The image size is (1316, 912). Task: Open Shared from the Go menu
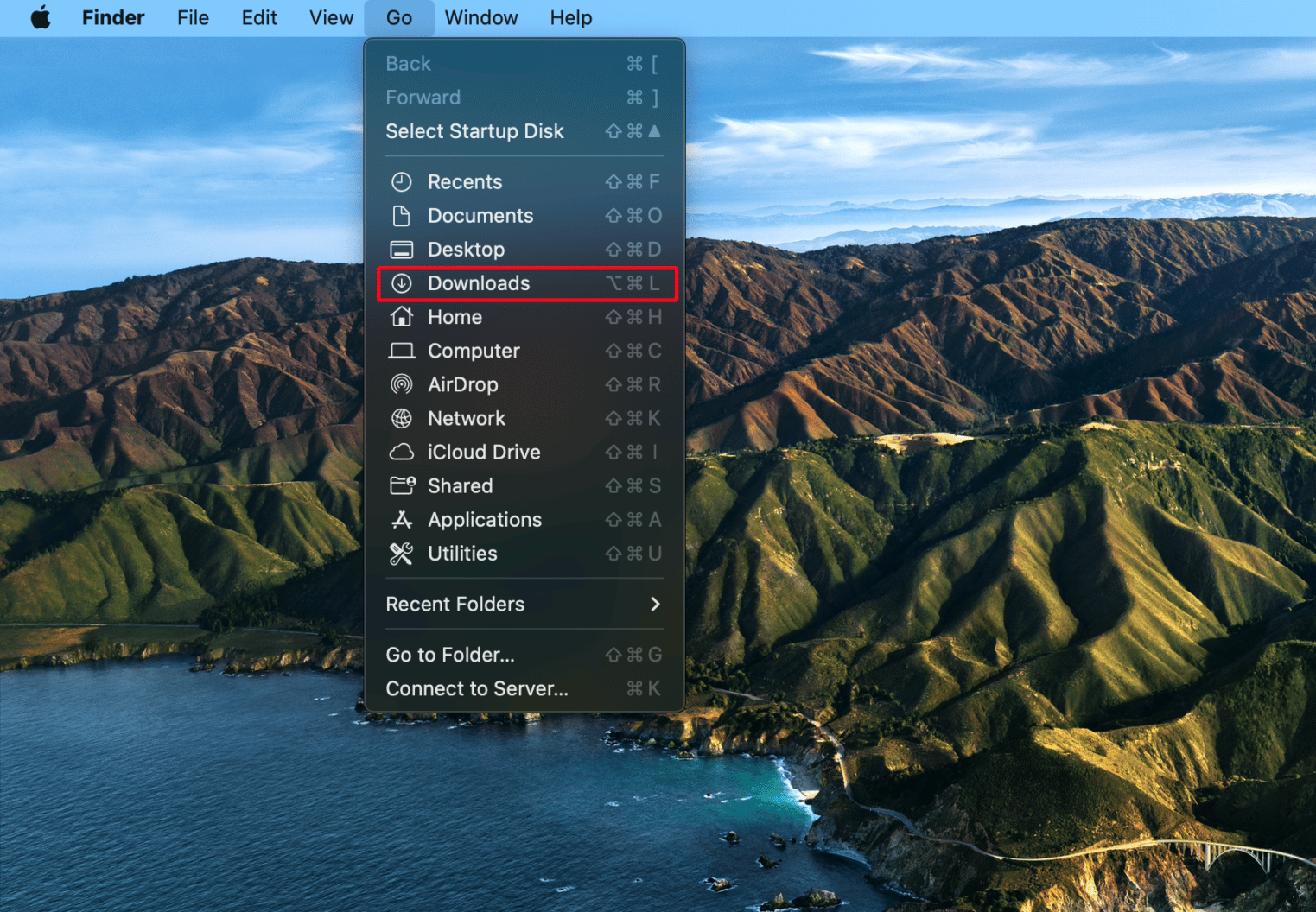tap(524, 485)
